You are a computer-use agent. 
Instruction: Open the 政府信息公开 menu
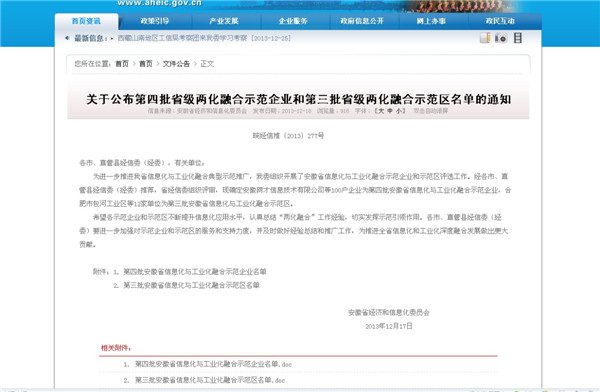[x=362, y=21]
